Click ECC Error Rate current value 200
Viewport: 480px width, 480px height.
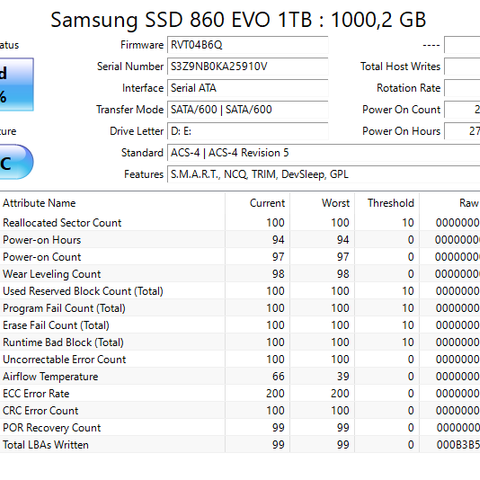(x=275, y=393)
